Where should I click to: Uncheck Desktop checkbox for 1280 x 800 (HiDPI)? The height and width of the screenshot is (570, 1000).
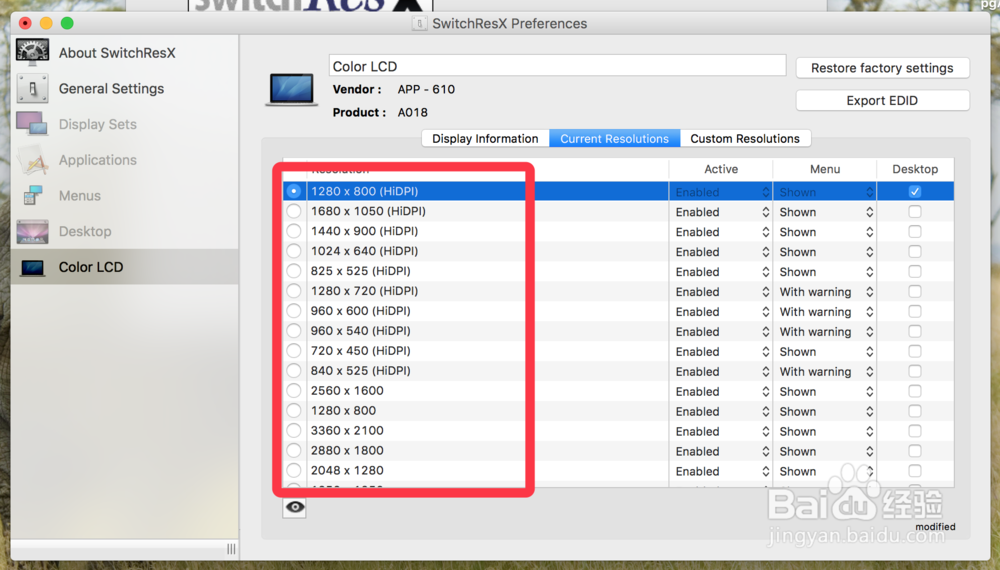[x=915, y=191]
